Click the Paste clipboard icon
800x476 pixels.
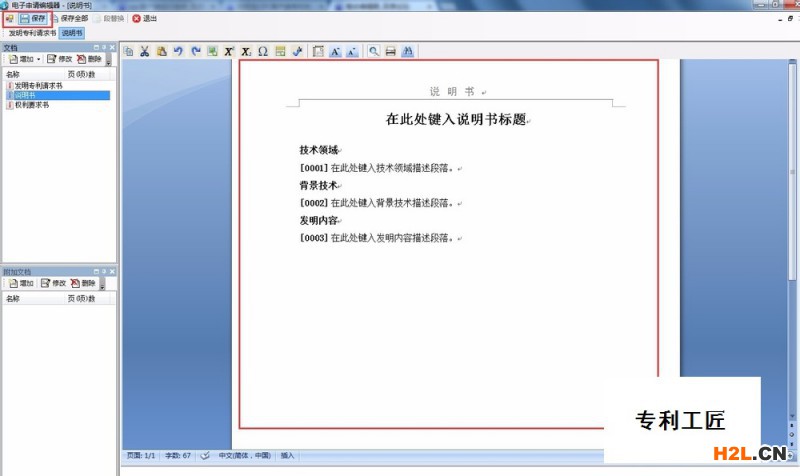(161, 51)
